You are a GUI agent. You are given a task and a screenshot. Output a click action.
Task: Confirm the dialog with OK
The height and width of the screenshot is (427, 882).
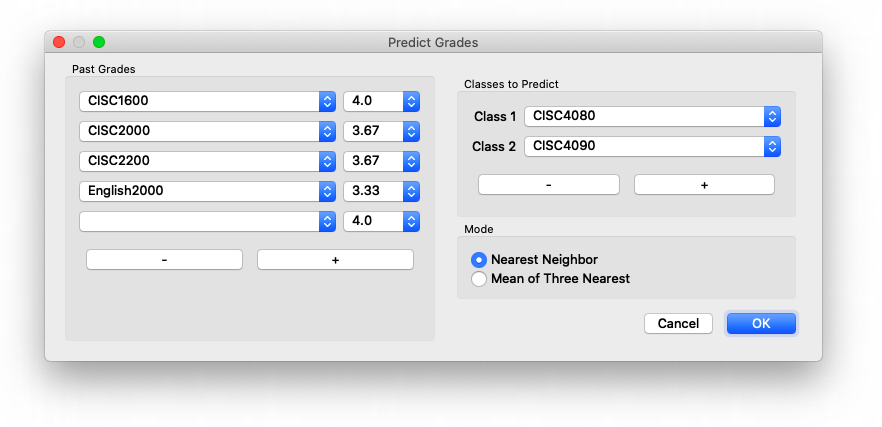[x=761, y=324]
